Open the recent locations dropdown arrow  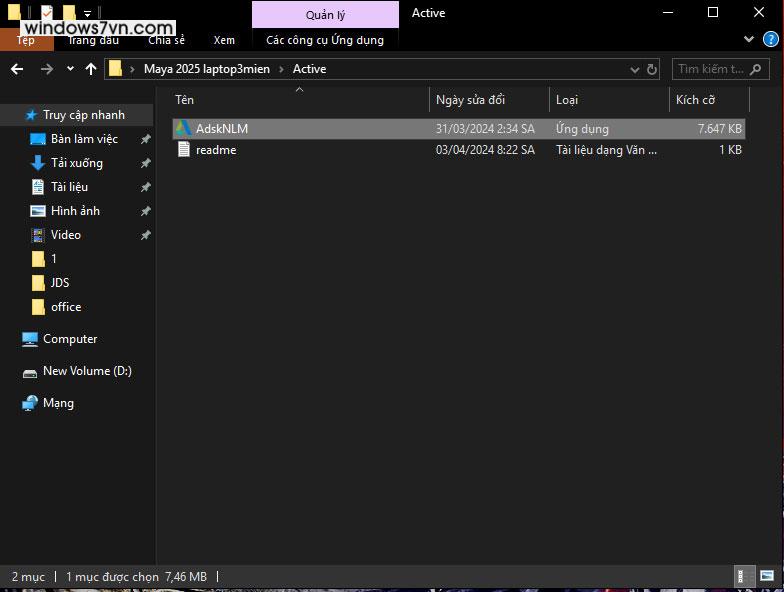(70, 69)
